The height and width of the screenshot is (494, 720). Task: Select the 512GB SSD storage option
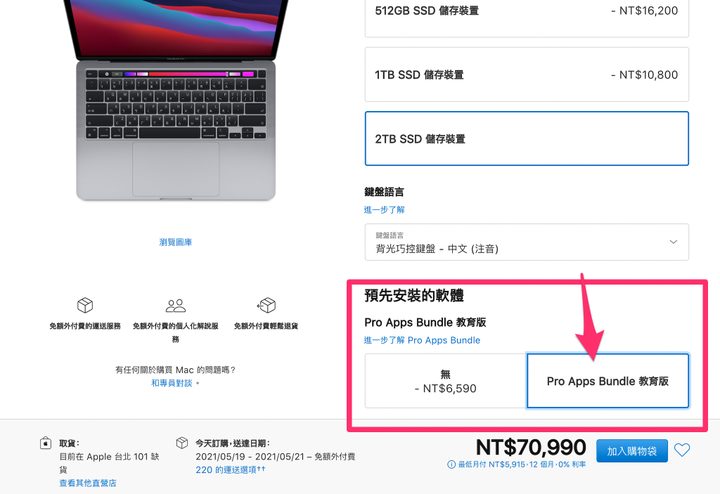(527, 14)
